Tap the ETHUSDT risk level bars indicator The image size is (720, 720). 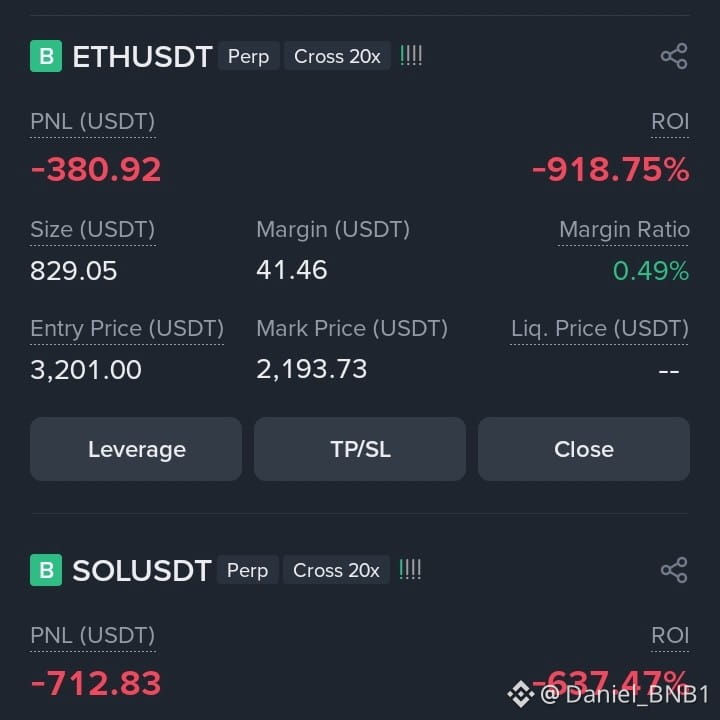click(x=411, y=56)
